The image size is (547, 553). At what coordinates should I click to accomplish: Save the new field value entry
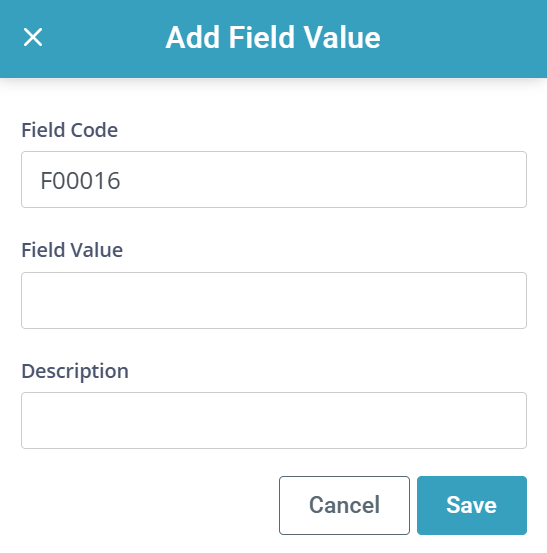[x=472, y=505]
